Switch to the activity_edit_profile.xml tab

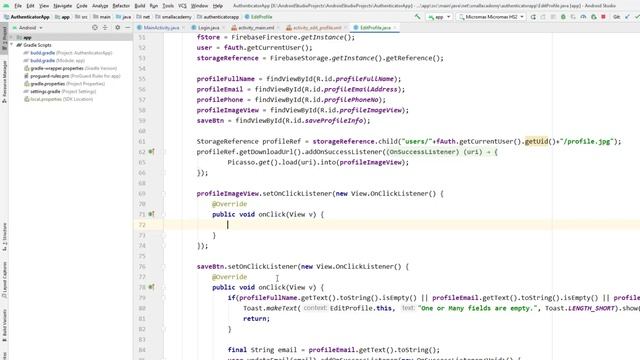click(317, 28)
